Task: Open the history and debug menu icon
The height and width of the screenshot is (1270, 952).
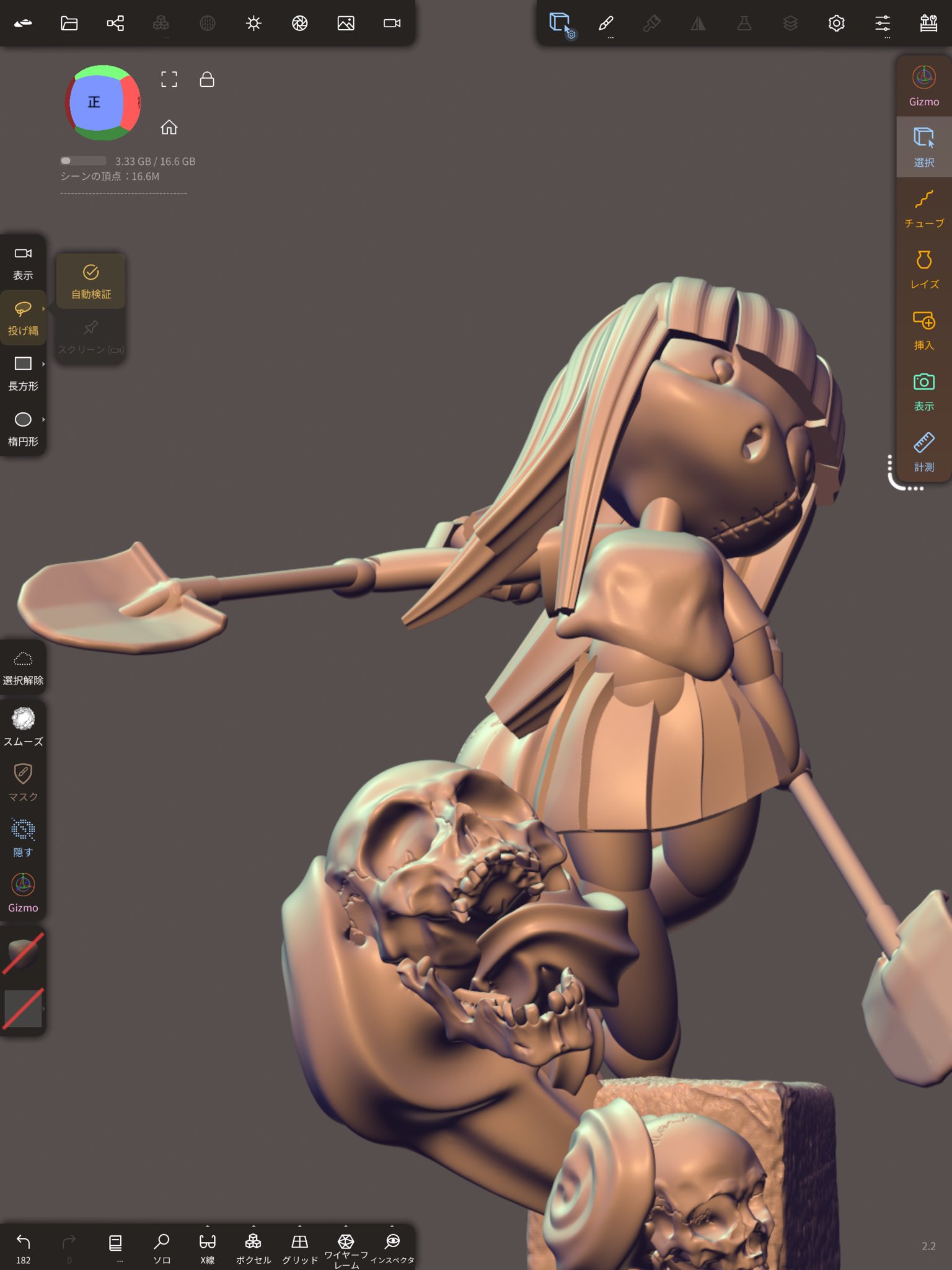Action: pos(928,24)
